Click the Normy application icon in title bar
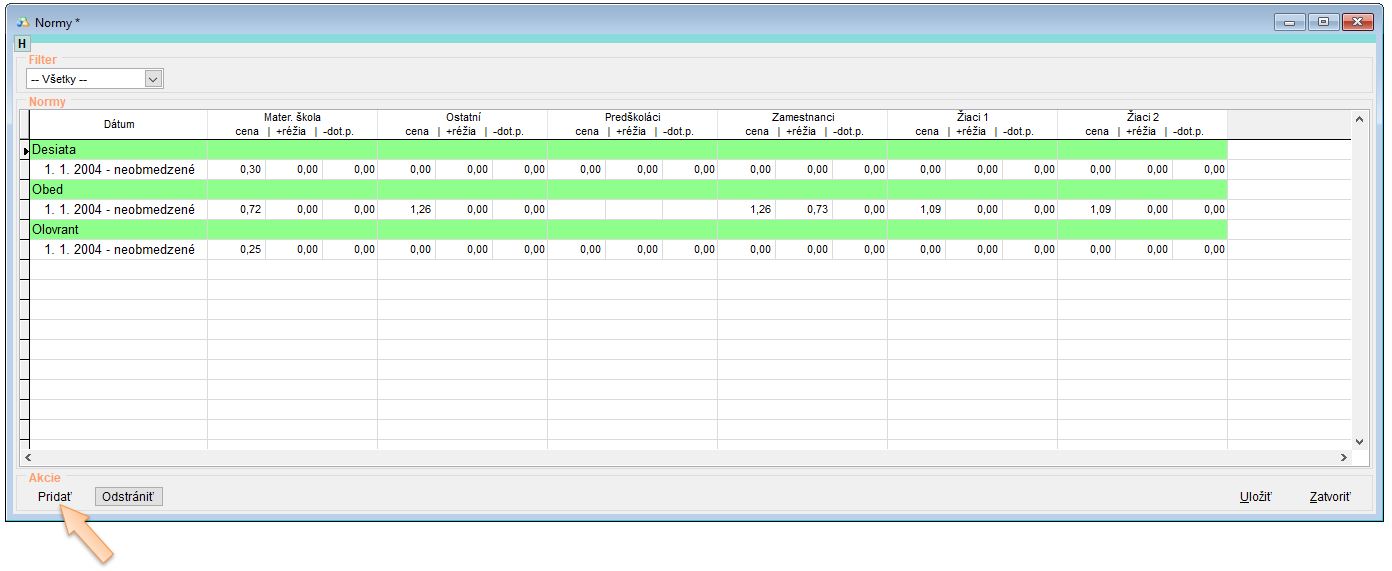The width and height of the screenshot is (1392, 571). (23, 22)
